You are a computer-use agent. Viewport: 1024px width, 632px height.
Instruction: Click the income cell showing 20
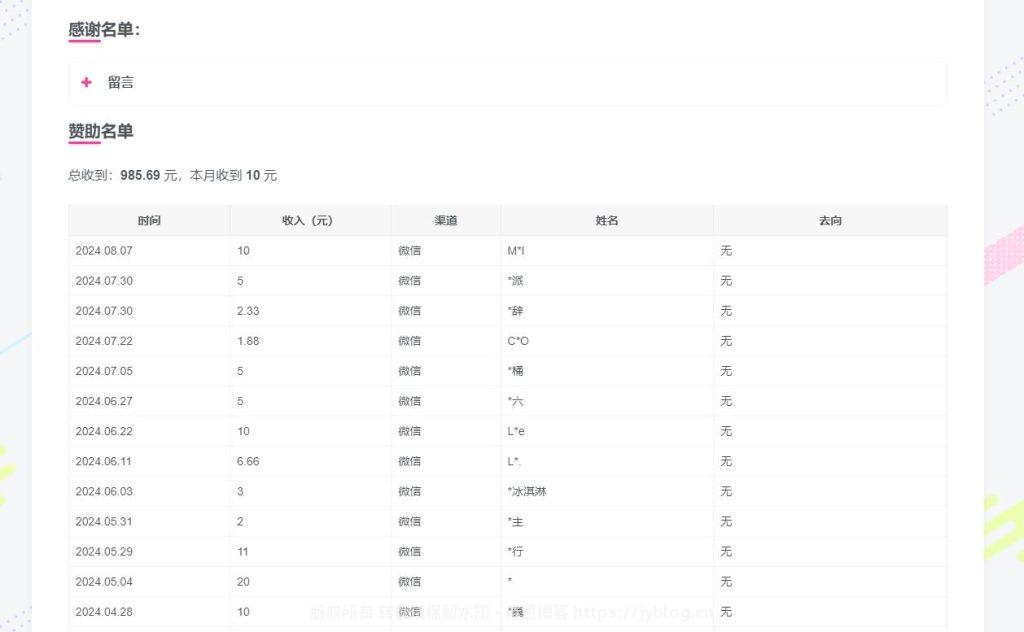(244, 581)
